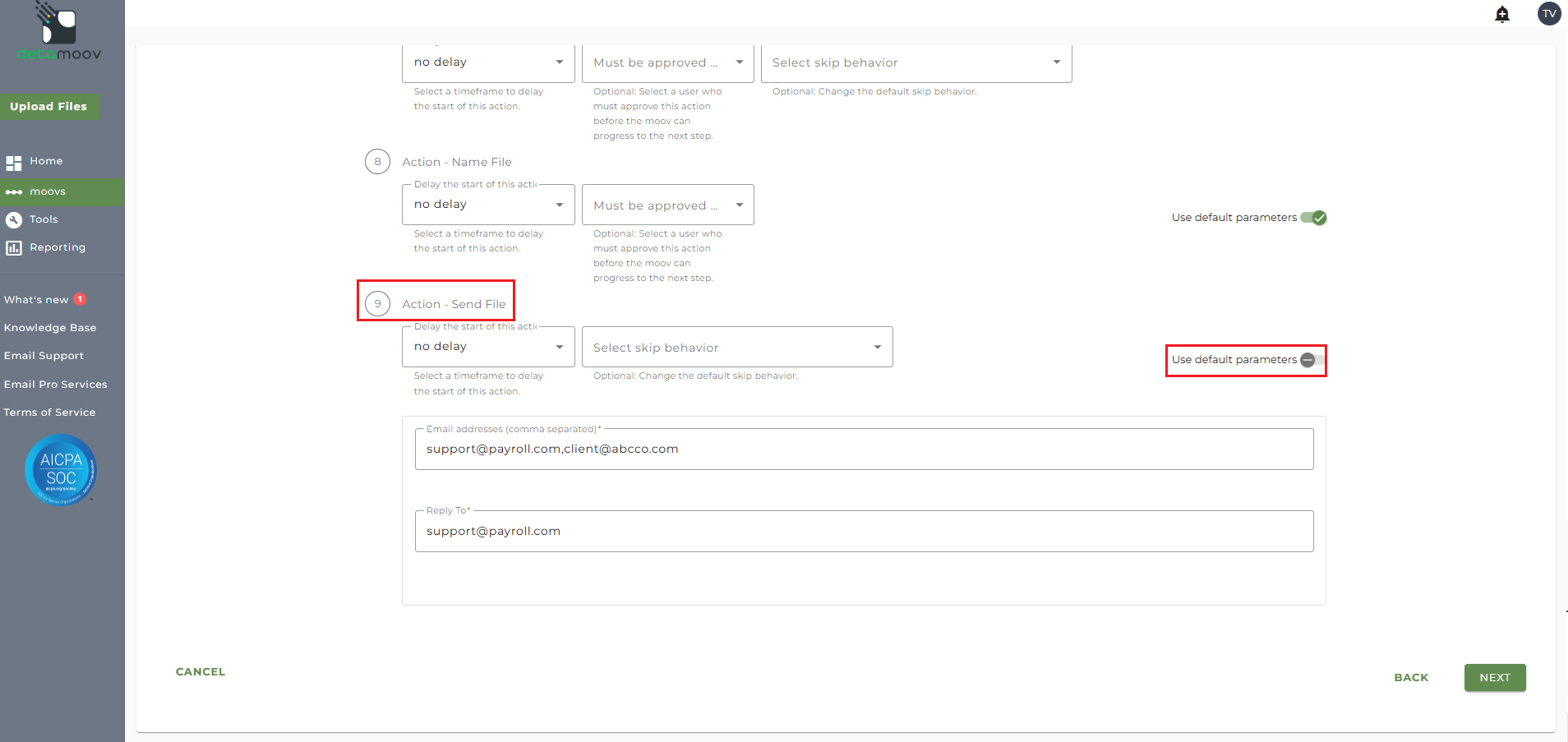Click the Cancel button
Screen dimensions: 1568x742
(201, 672)
